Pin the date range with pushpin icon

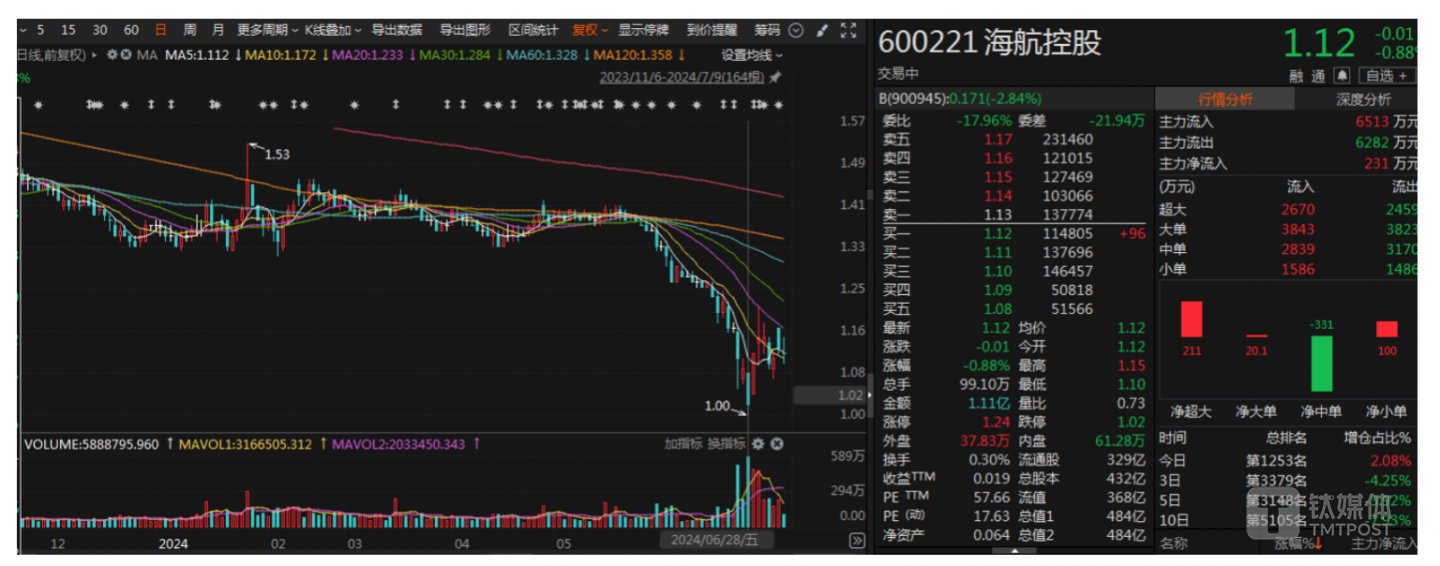[x=775, y=77]
